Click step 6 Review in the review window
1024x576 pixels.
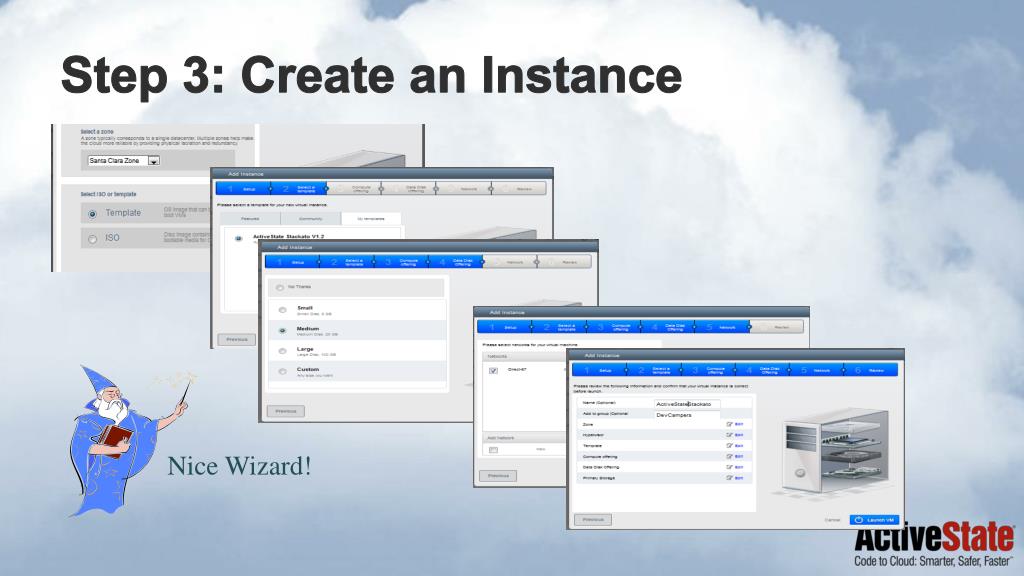click(871, 370)
